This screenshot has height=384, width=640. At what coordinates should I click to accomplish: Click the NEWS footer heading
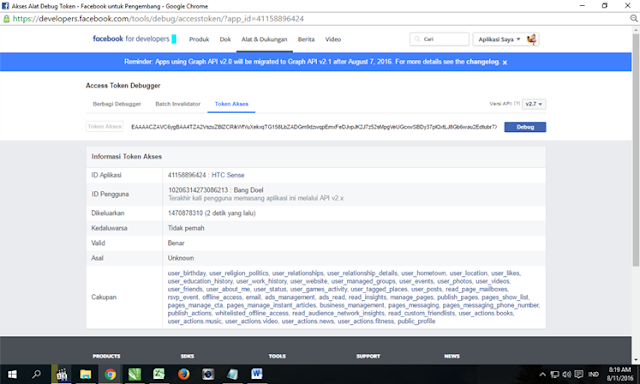452,356
